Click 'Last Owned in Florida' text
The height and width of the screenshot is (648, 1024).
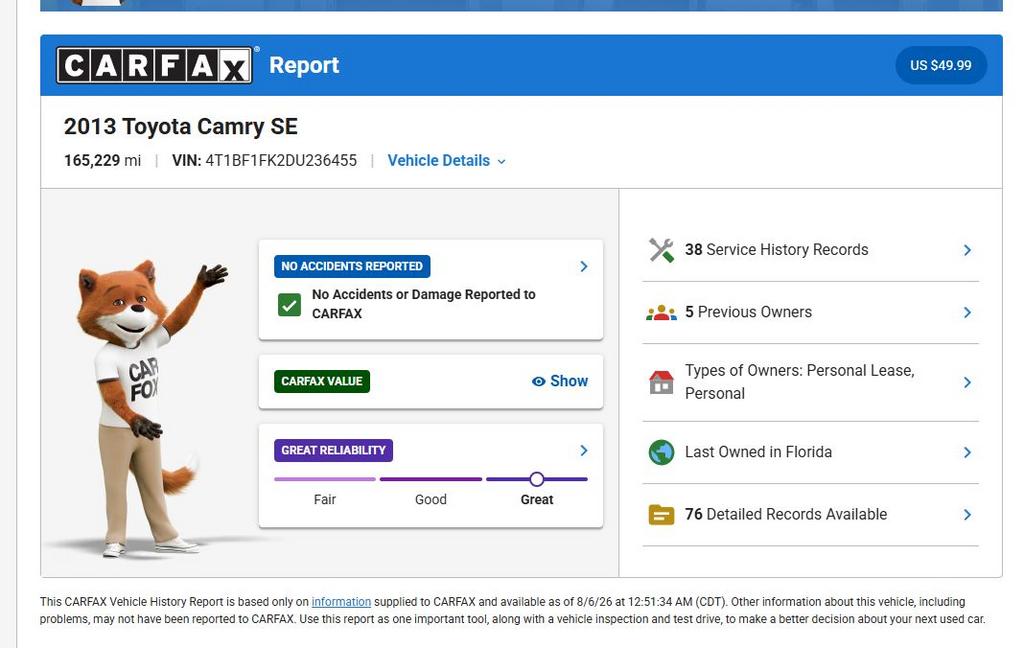tap(758, 453)
